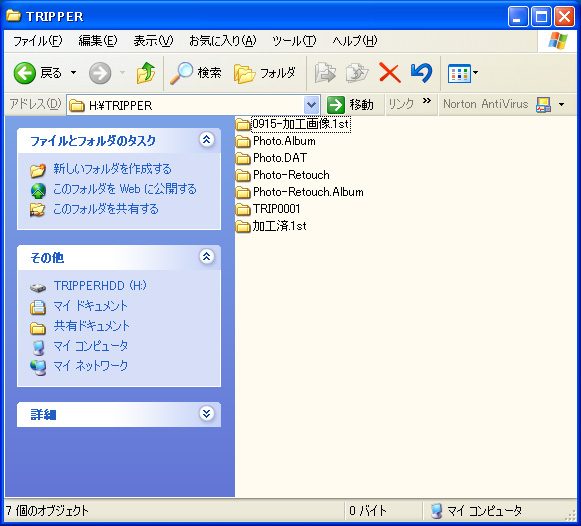
Task: Toggle the Folders pane button
Action: pos(265,73)
